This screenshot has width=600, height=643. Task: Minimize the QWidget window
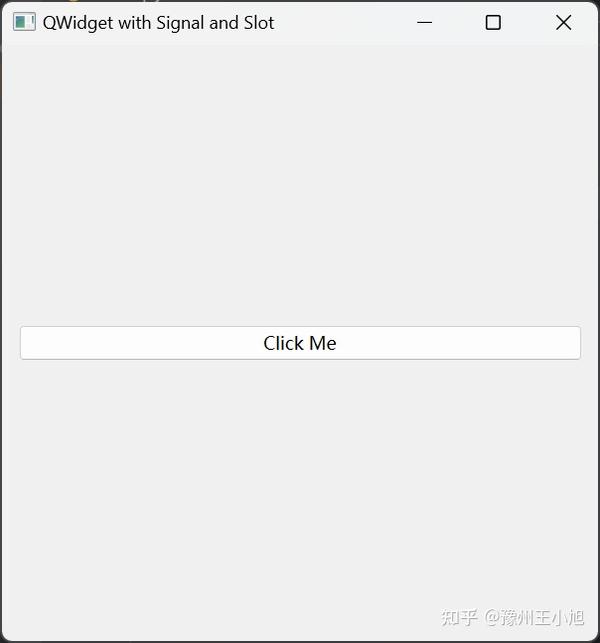[x=424, y=23]
